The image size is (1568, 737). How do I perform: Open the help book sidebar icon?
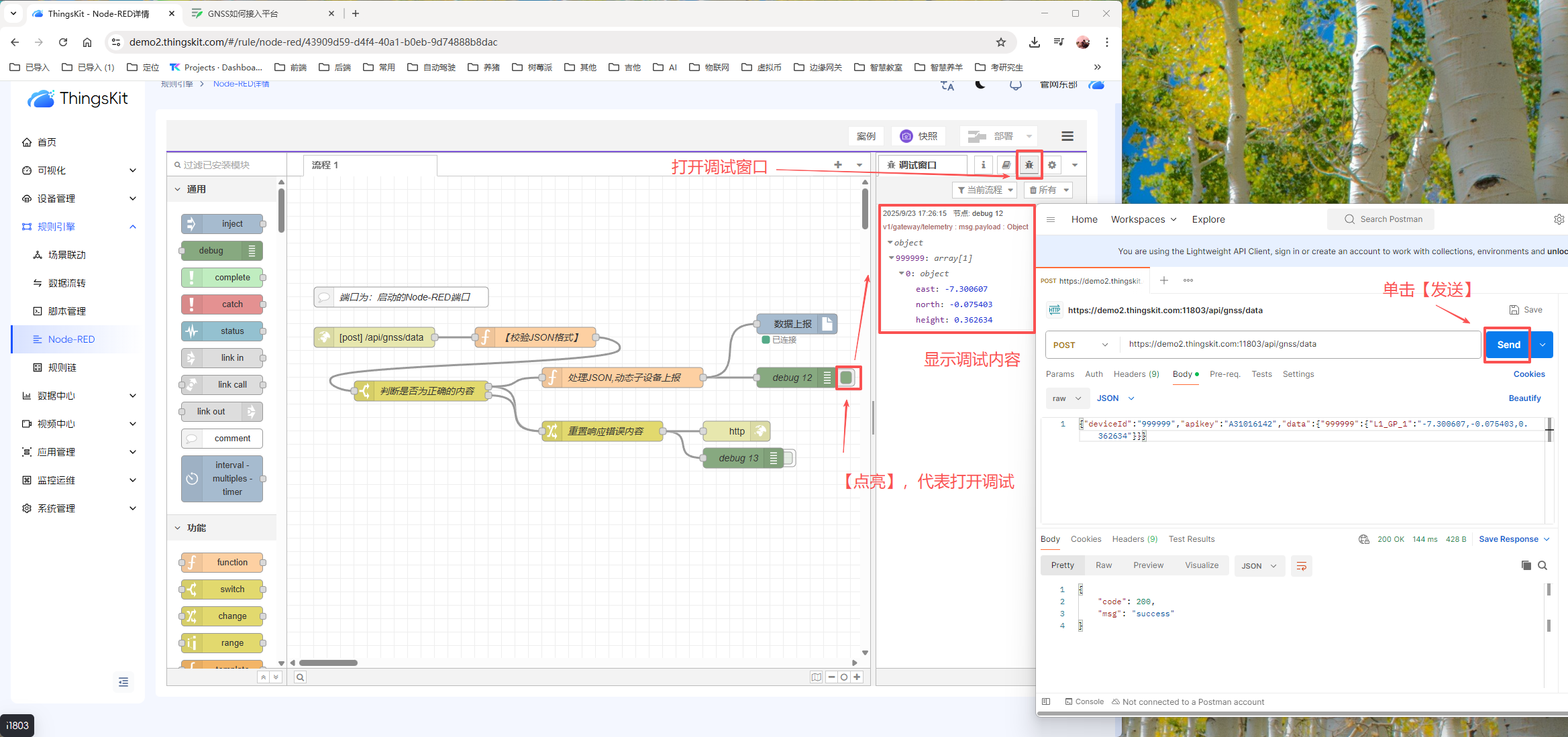(x=1006, y=165)
